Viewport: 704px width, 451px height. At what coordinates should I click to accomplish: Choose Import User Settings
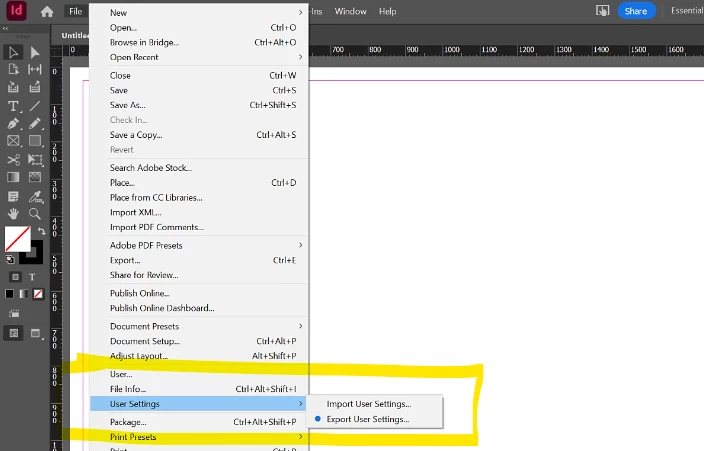[374, 404]
